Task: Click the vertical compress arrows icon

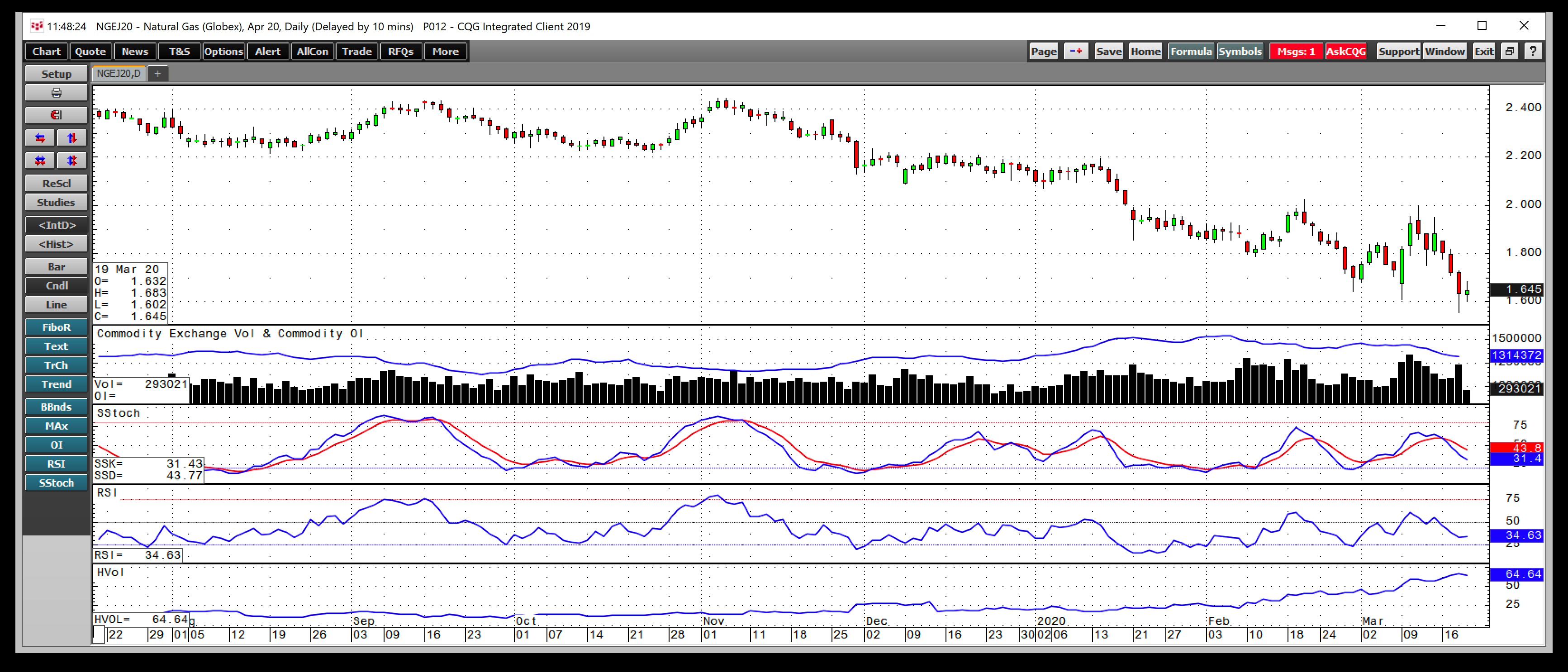Action: point(72,161)
